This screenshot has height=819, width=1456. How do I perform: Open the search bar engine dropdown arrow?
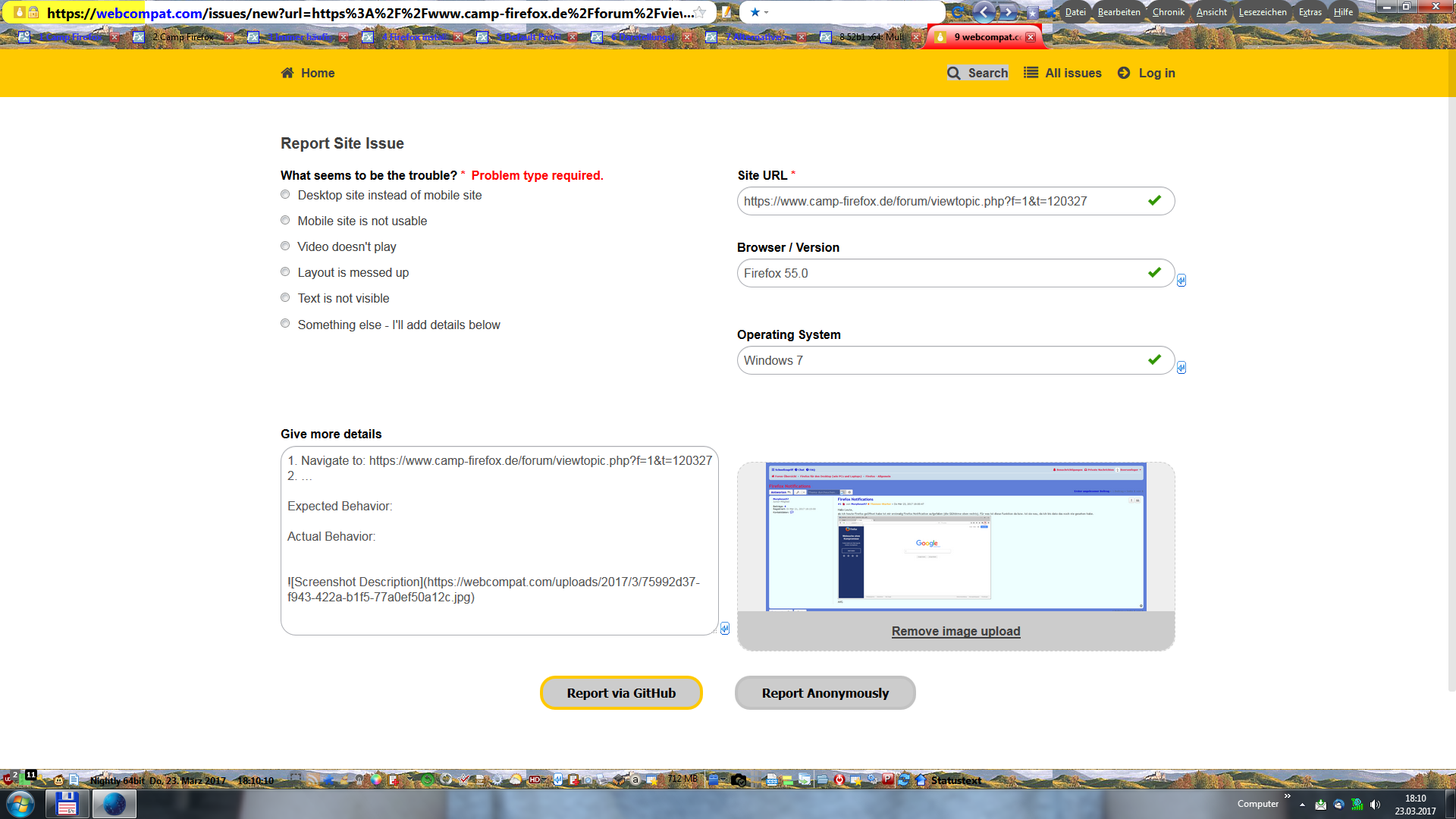[766, 12]
